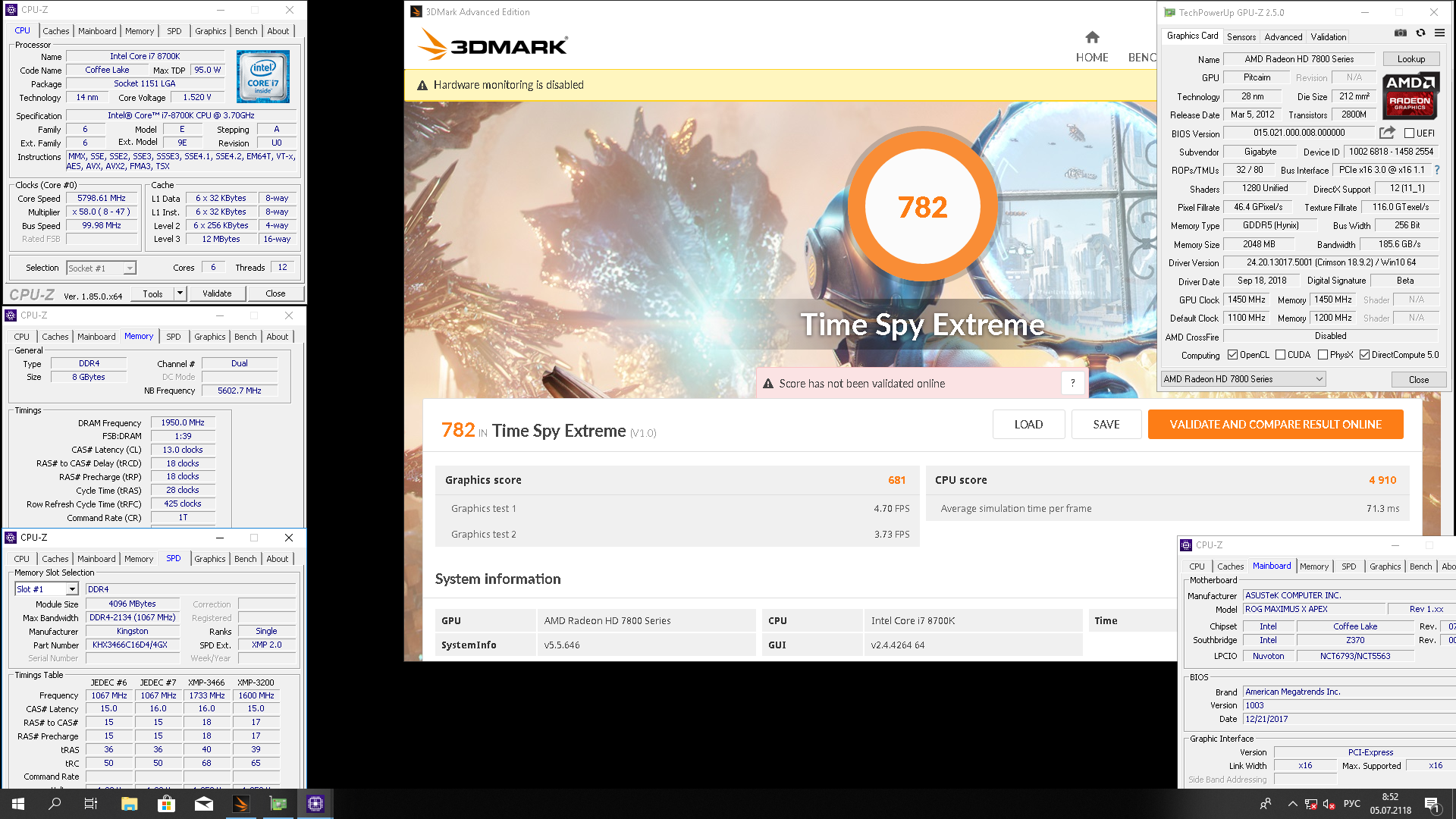Toggle the CUDA checkbox
The width and height of the screenshot is (1456, 819).
click(x=1280, y=355)
